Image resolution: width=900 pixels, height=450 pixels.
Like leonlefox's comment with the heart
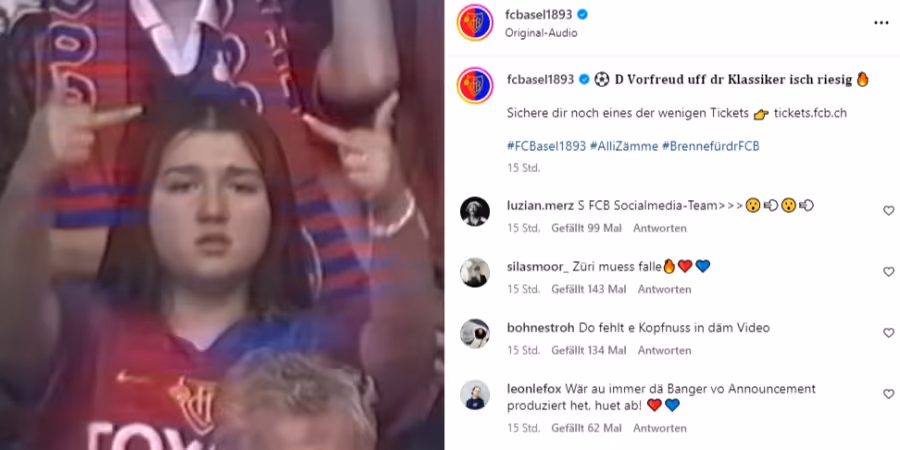pos(889,394)
